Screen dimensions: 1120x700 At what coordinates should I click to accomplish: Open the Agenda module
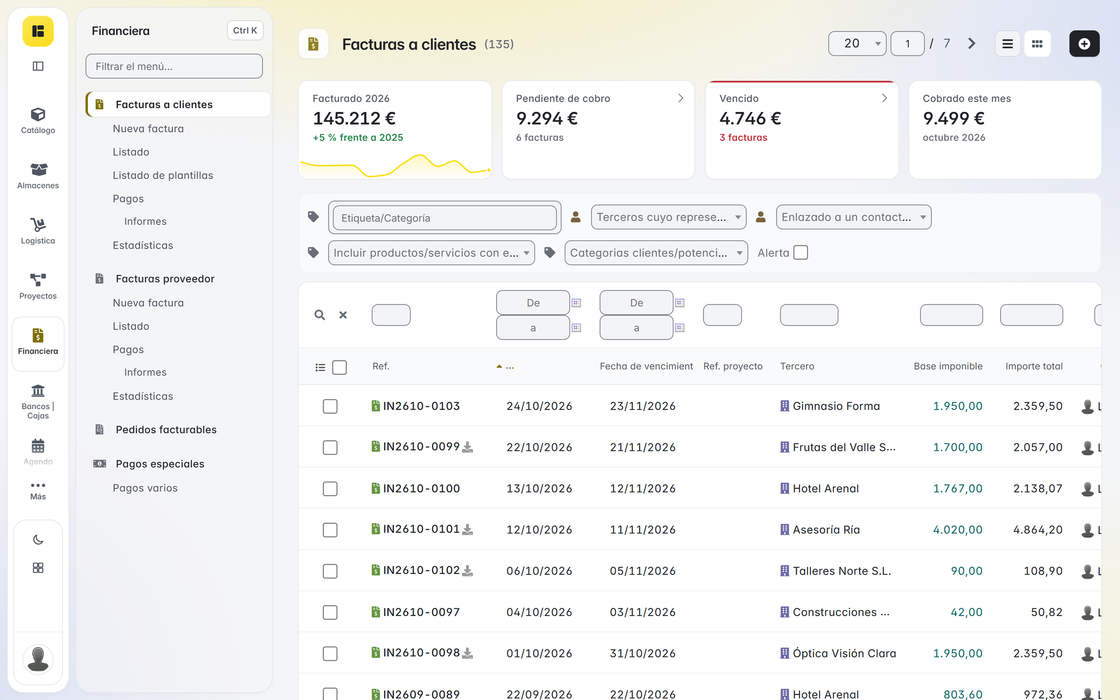(38, 451)
